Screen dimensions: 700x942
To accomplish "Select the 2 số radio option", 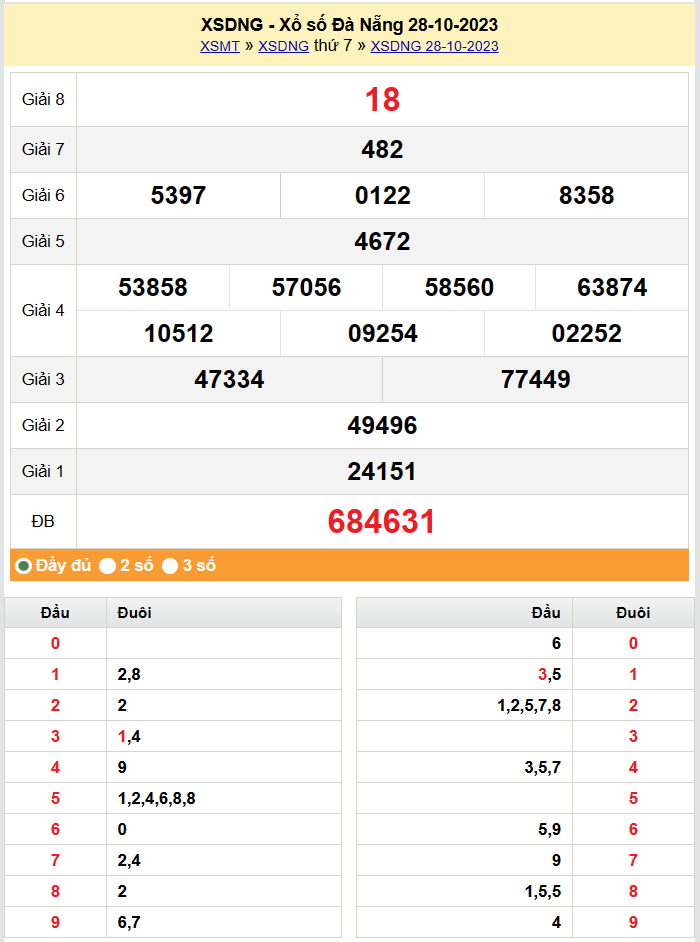I will coord(107,566).
